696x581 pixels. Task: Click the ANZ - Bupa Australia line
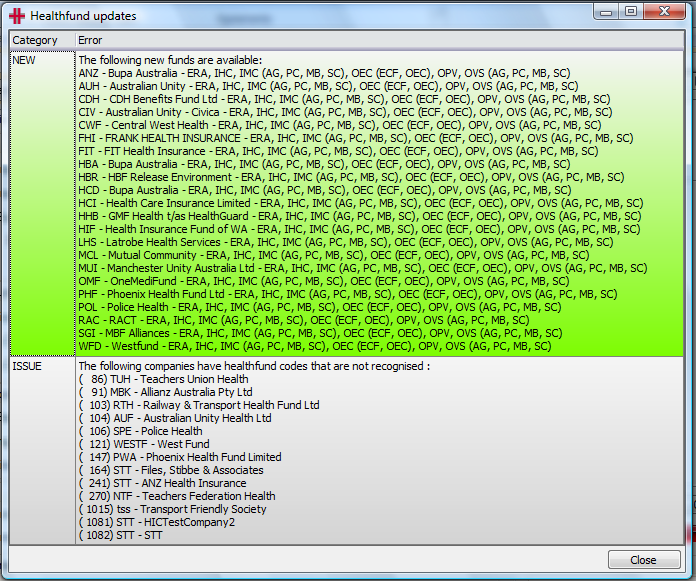tap(324, 73)
